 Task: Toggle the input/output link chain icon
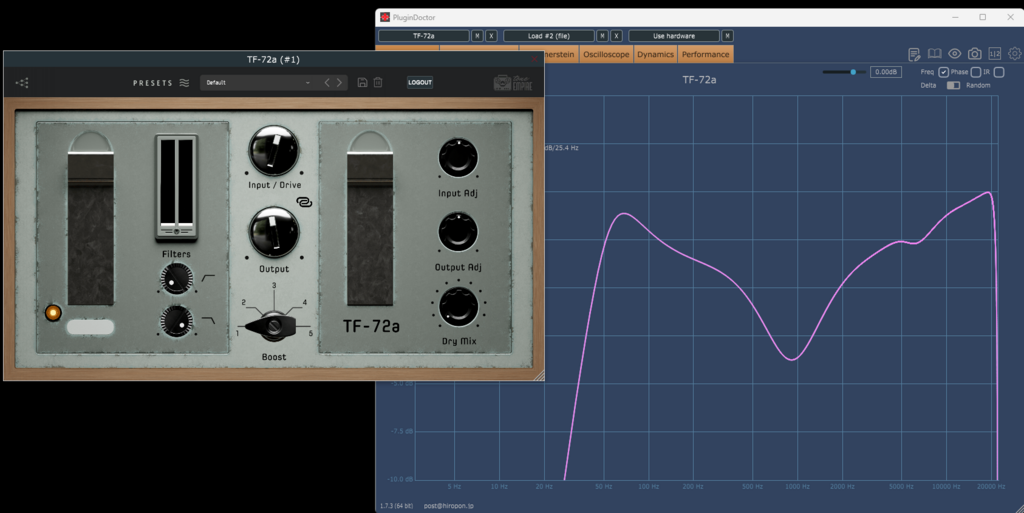click(304, 202)
